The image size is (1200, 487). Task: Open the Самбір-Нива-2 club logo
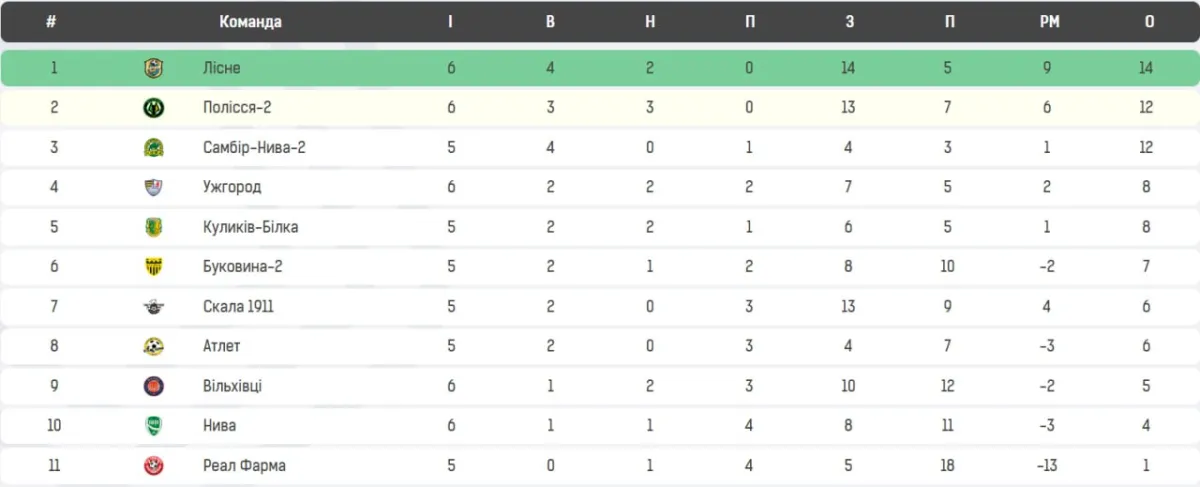click(x=153, y=148)
